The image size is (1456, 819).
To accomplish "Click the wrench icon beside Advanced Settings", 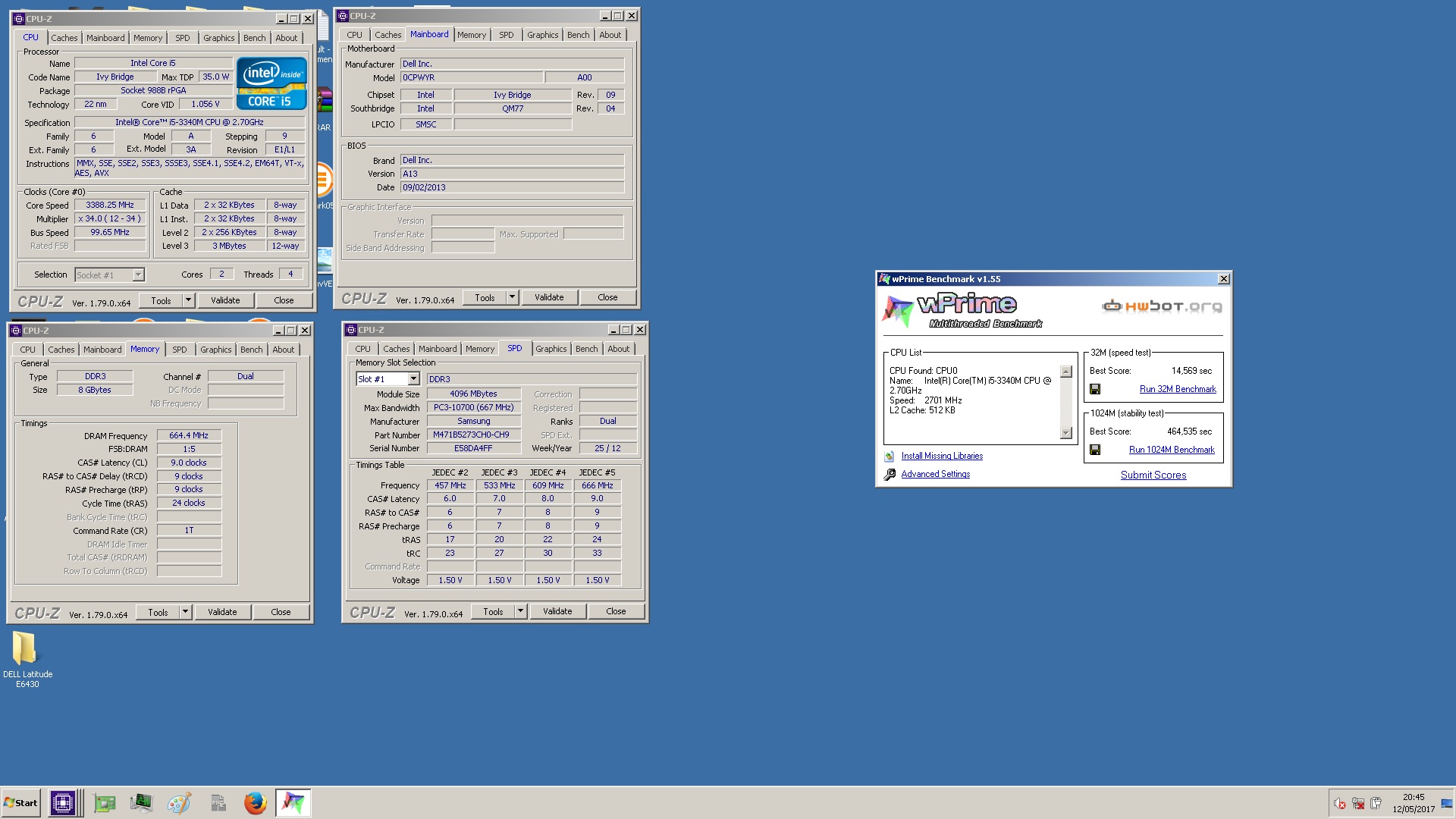I will [x=890, y=474].
